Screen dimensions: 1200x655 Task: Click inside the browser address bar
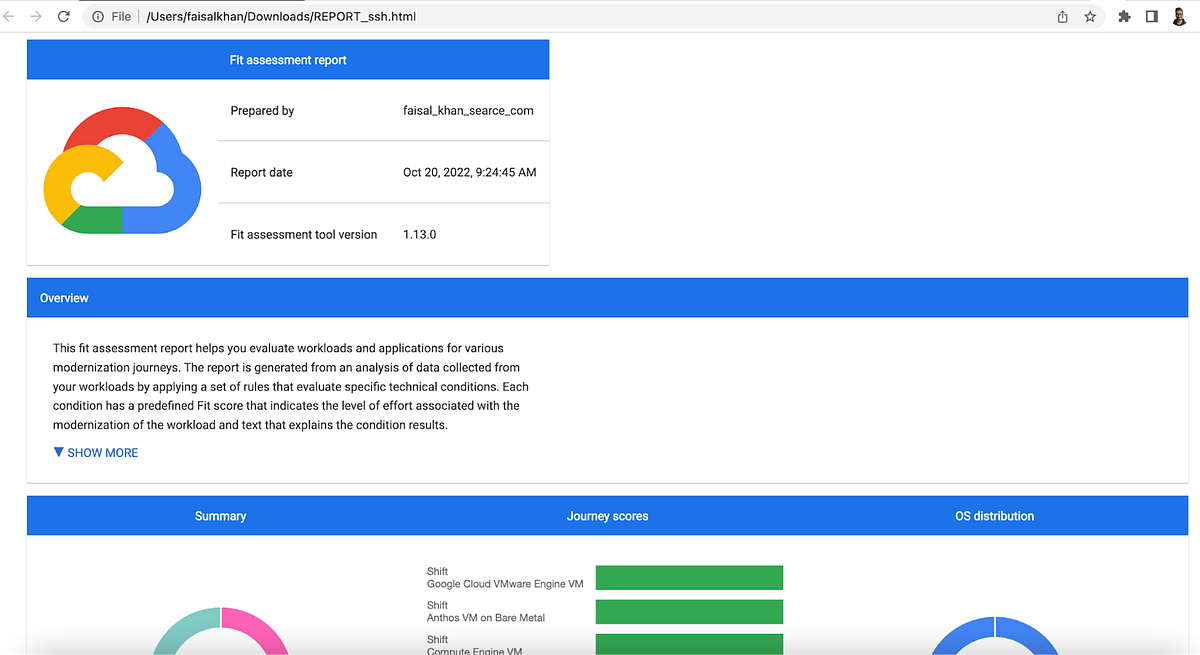tap(400, 16)
